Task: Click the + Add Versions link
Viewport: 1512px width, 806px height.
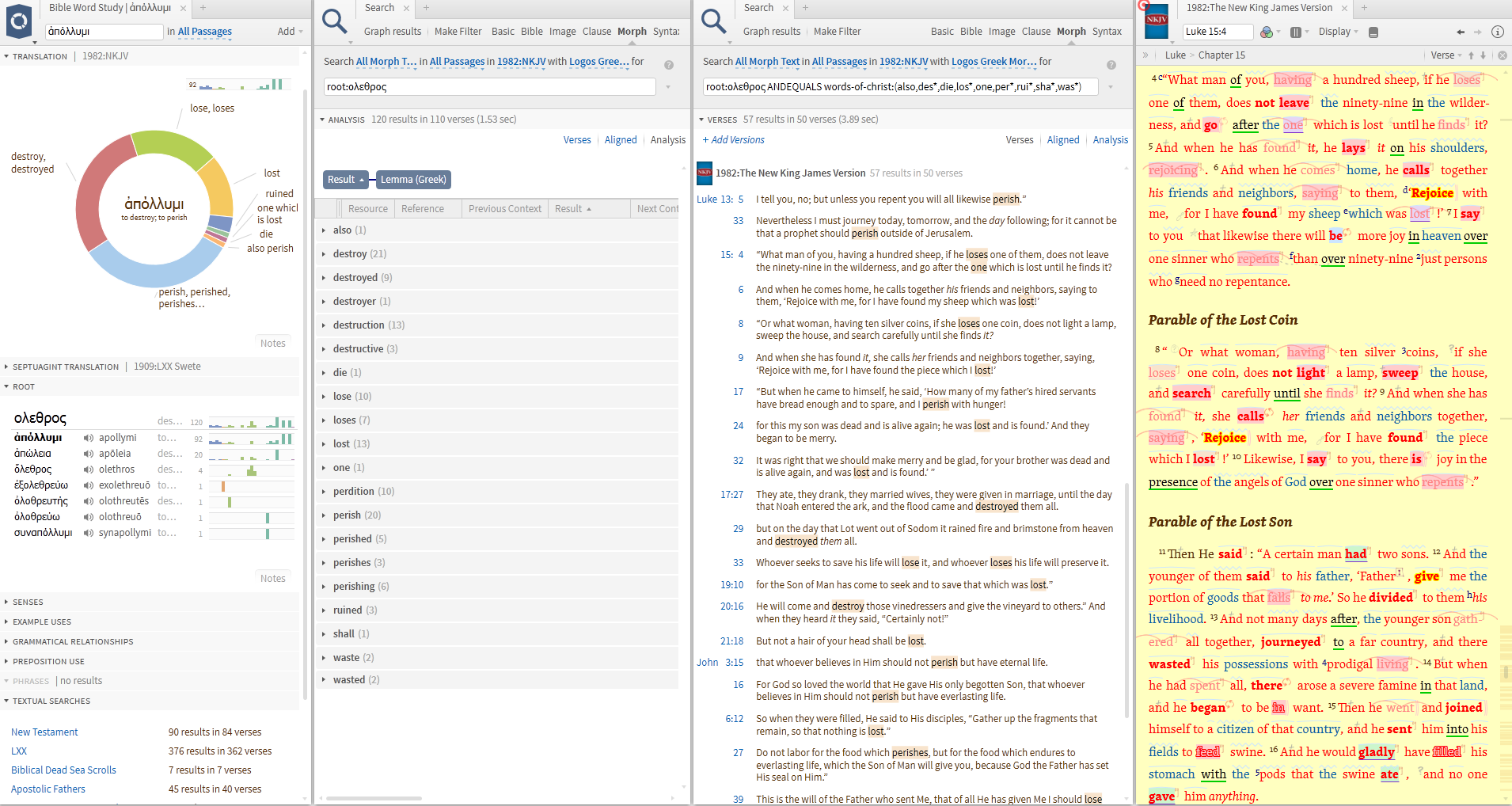Action: 734,140
